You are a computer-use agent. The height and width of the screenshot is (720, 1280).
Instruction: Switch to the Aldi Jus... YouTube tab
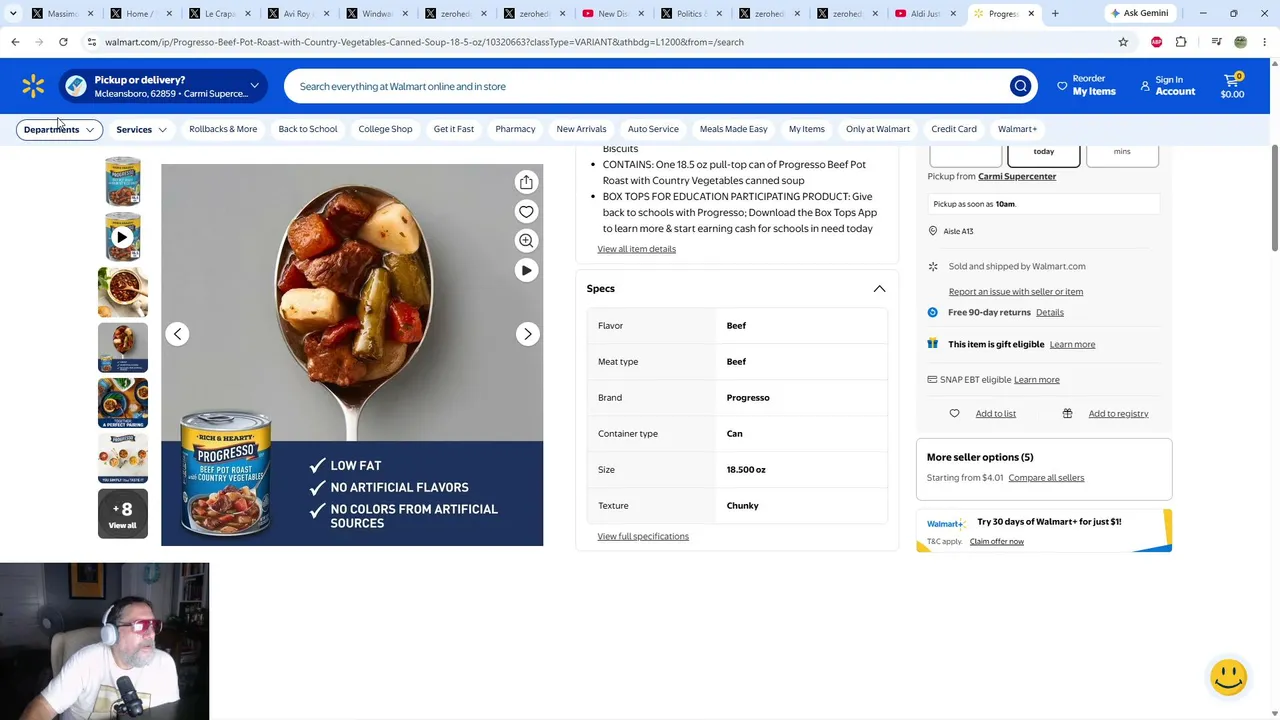[x=927, y=13]
